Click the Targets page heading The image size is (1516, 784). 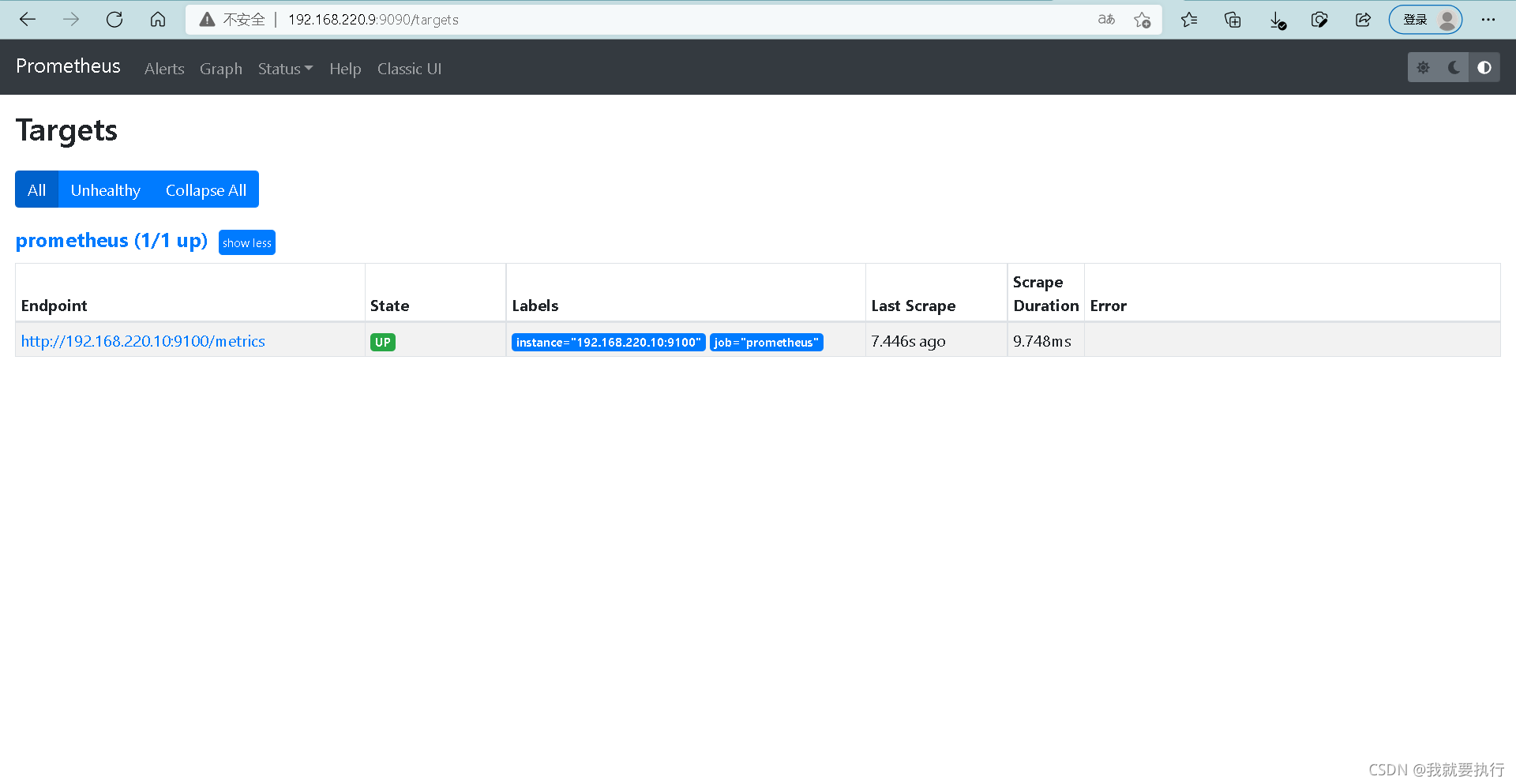click(66, 130)
